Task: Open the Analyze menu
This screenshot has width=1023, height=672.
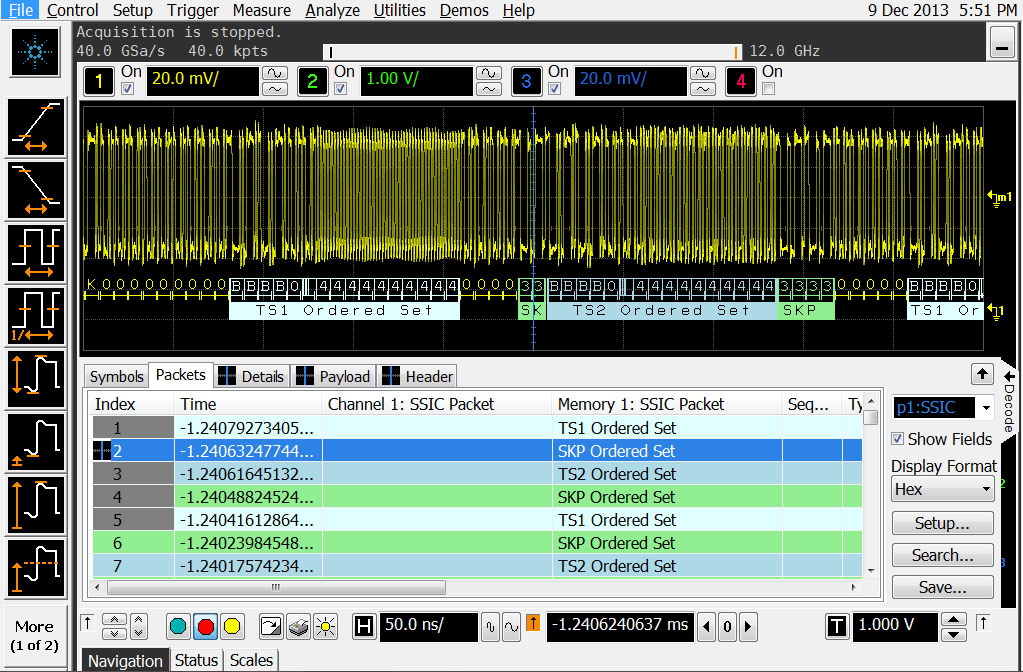Action: point(332,10)
